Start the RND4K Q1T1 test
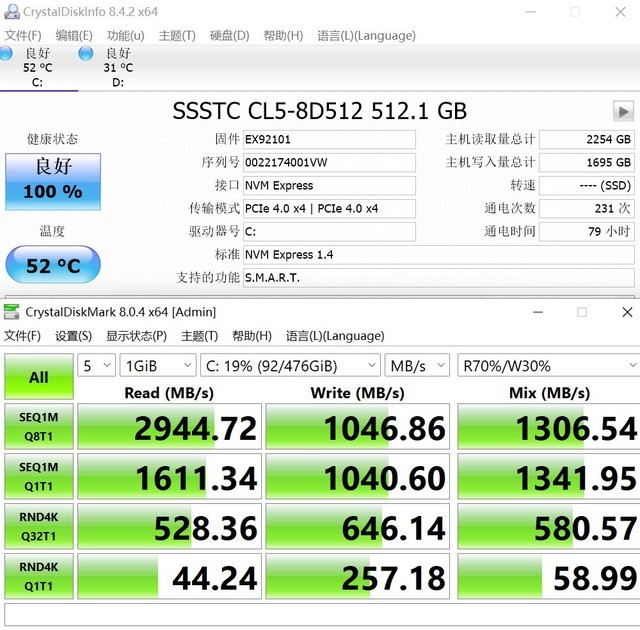Screen dimensions: 640x630 (39, 576)
